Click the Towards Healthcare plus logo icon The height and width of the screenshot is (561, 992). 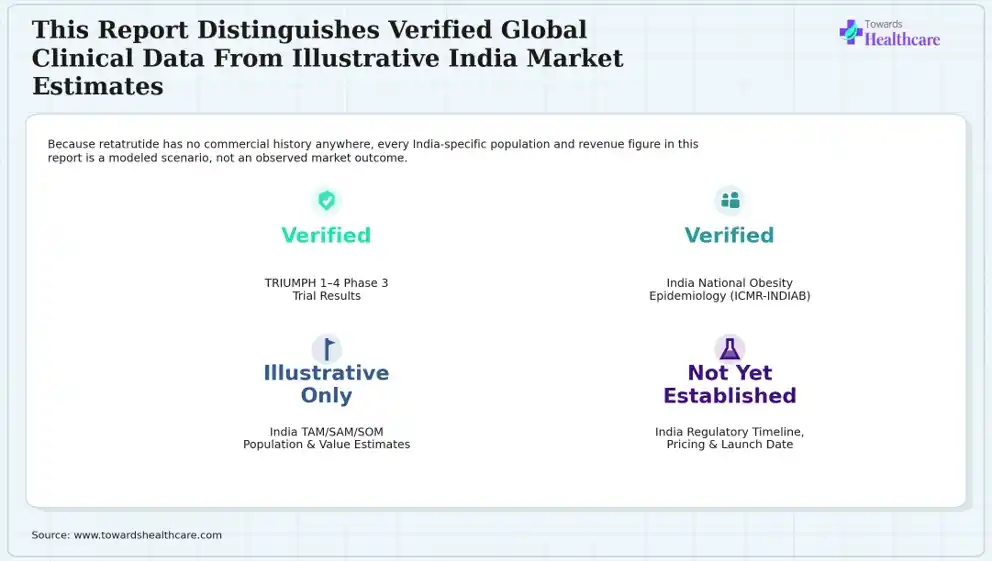click(850, 32)
